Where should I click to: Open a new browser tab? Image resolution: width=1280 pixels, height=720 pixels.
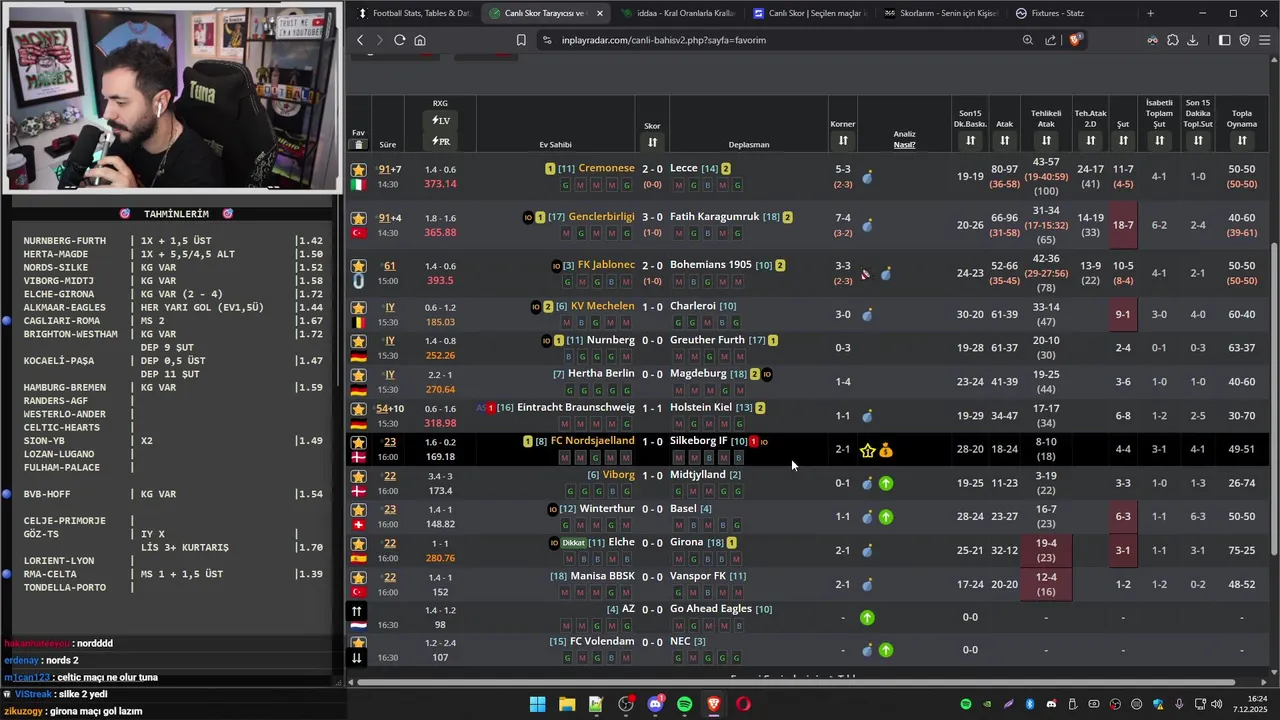(x=1150, y=13)
